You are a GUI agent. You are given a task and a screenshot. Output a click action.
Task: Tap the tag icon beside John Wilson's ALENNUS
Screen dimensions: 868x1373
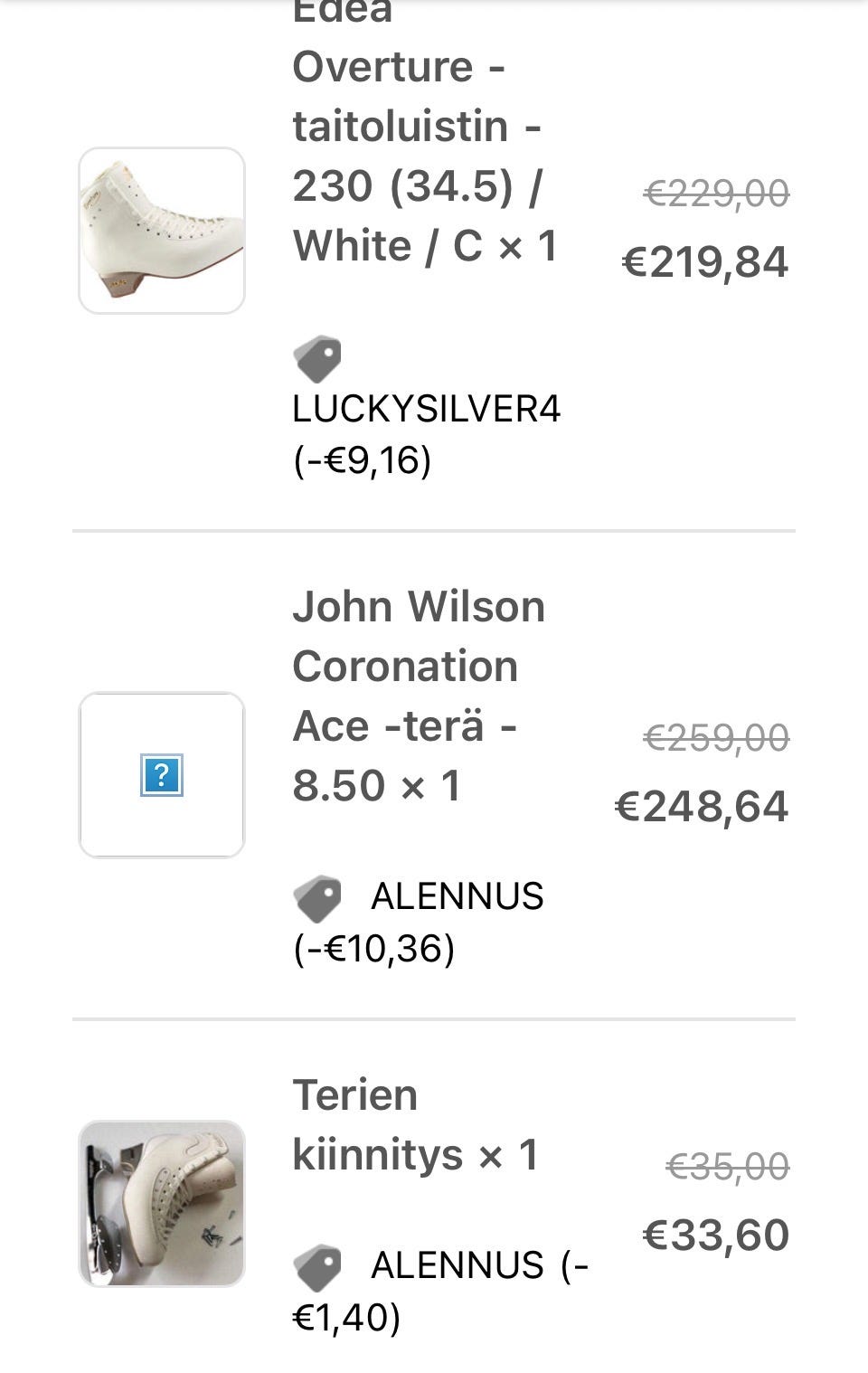click(317, 898)
